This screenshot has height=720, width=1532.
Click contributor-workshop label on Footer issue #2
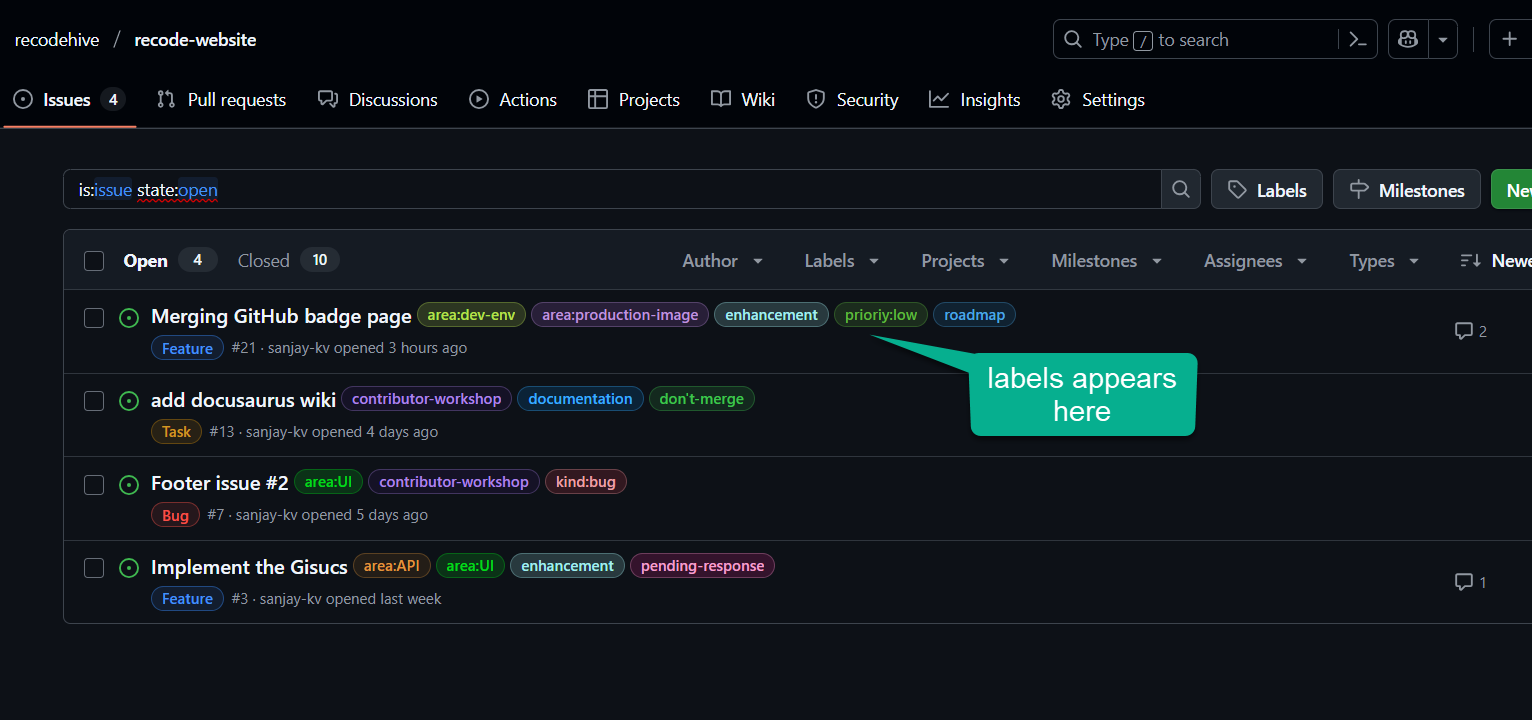(454, 482)
